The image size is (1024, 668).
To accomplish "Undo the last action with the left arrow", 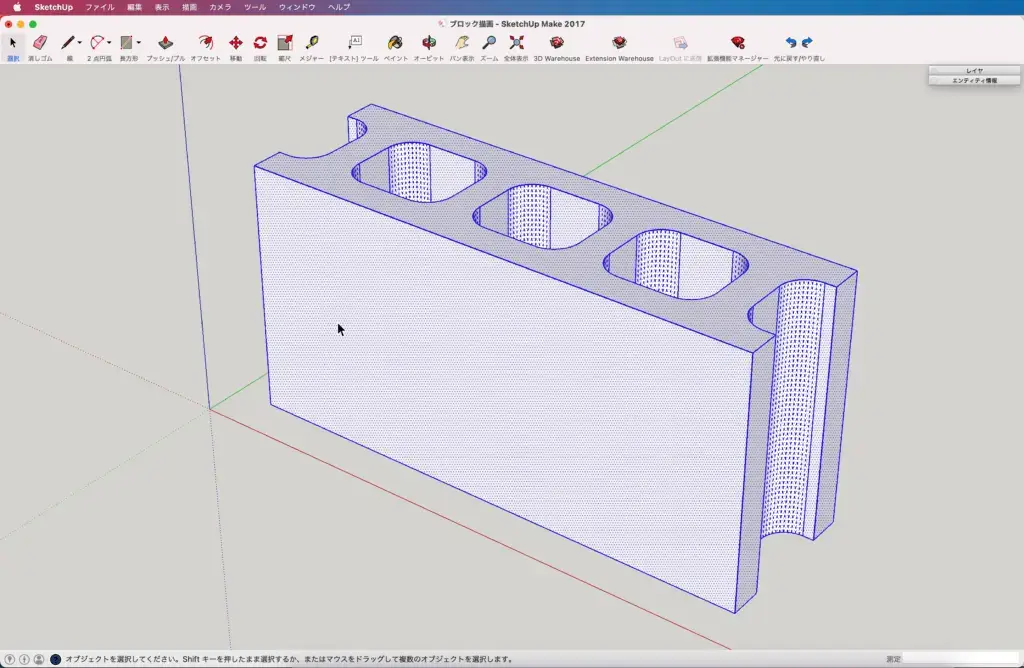I will coord(791,43).
